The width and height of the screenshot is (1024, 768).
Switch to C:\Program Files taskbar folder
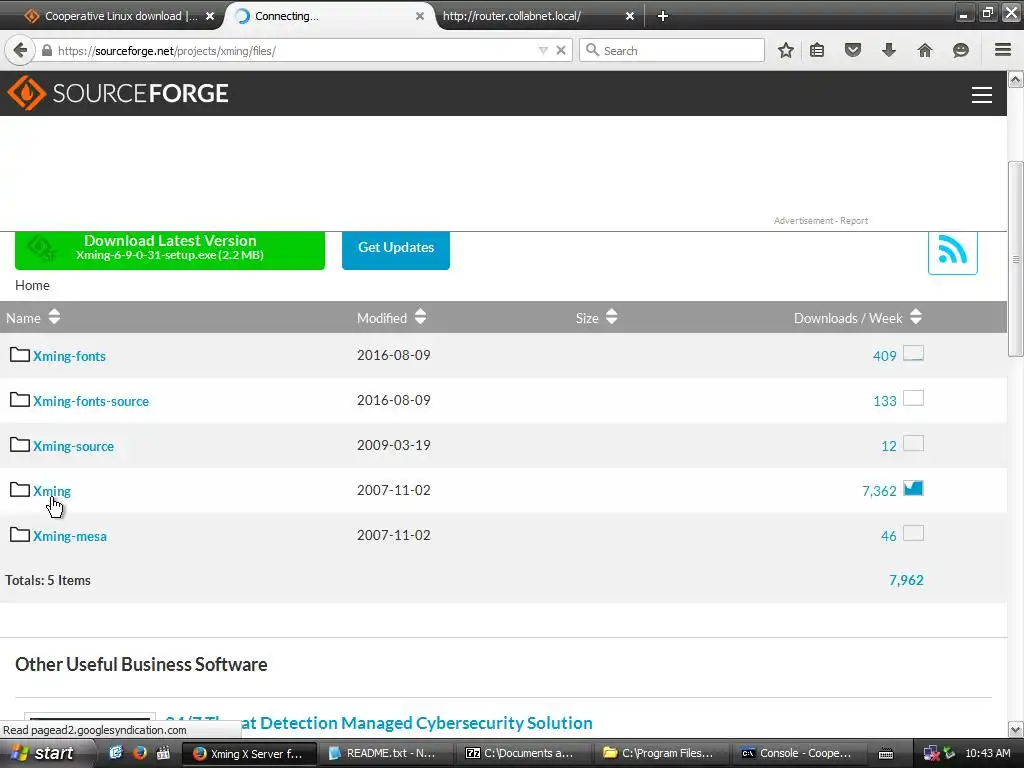point(660,753)
